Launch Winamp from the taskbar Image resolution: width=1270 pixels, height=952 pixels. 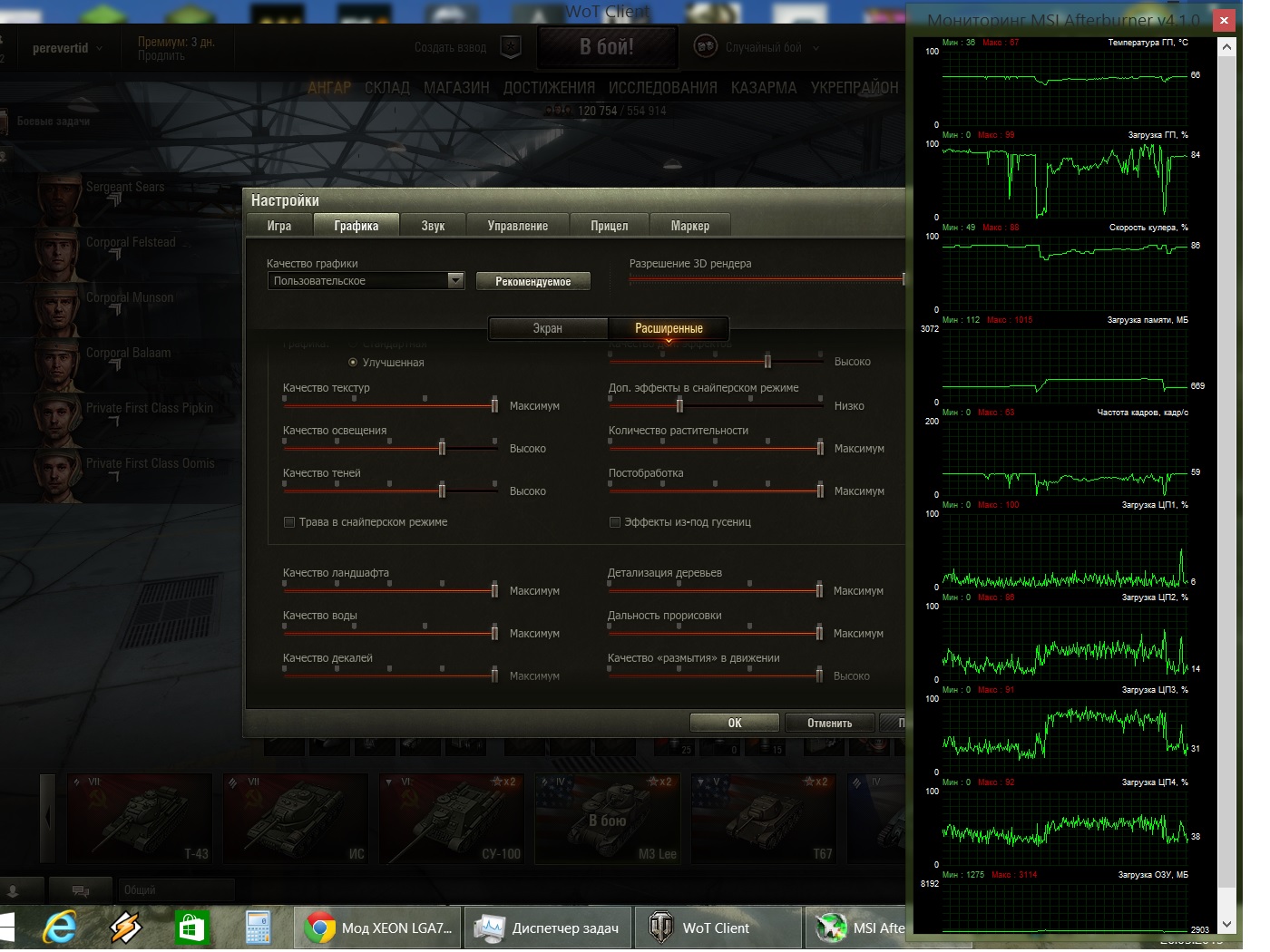click(124, 928)
